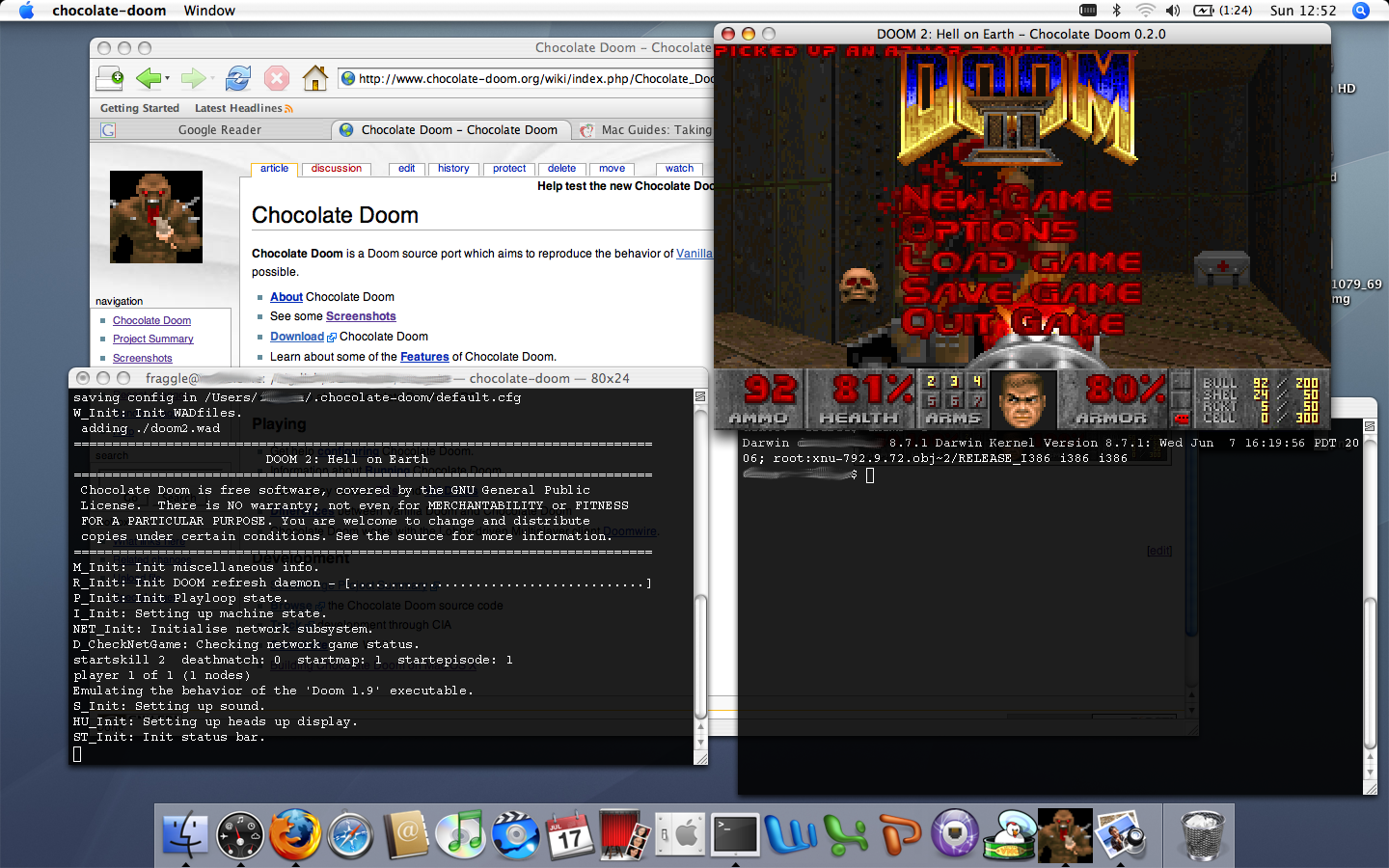The image size is (1389, 868).
Task: Open Spotlight search in the menu bar
Action: click(1361, 11)
